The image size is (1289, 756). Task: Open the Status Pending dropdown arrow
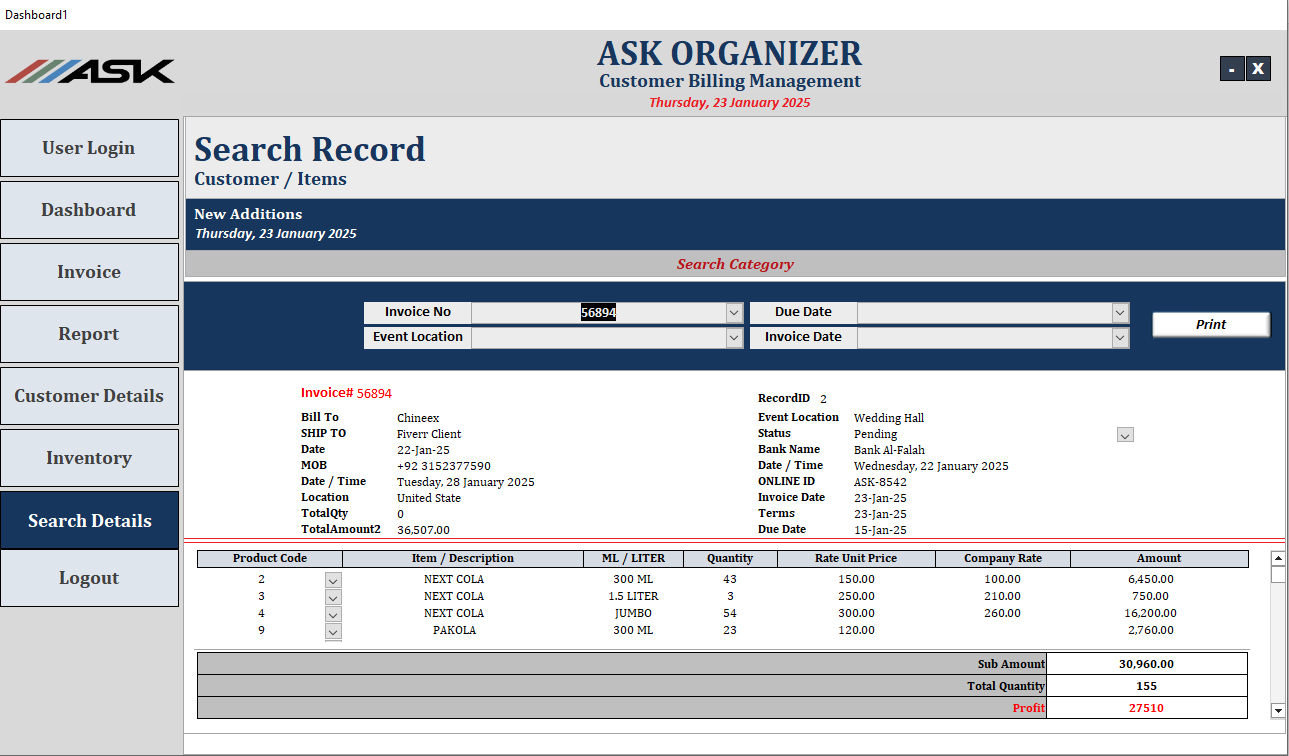point(1125,435)
